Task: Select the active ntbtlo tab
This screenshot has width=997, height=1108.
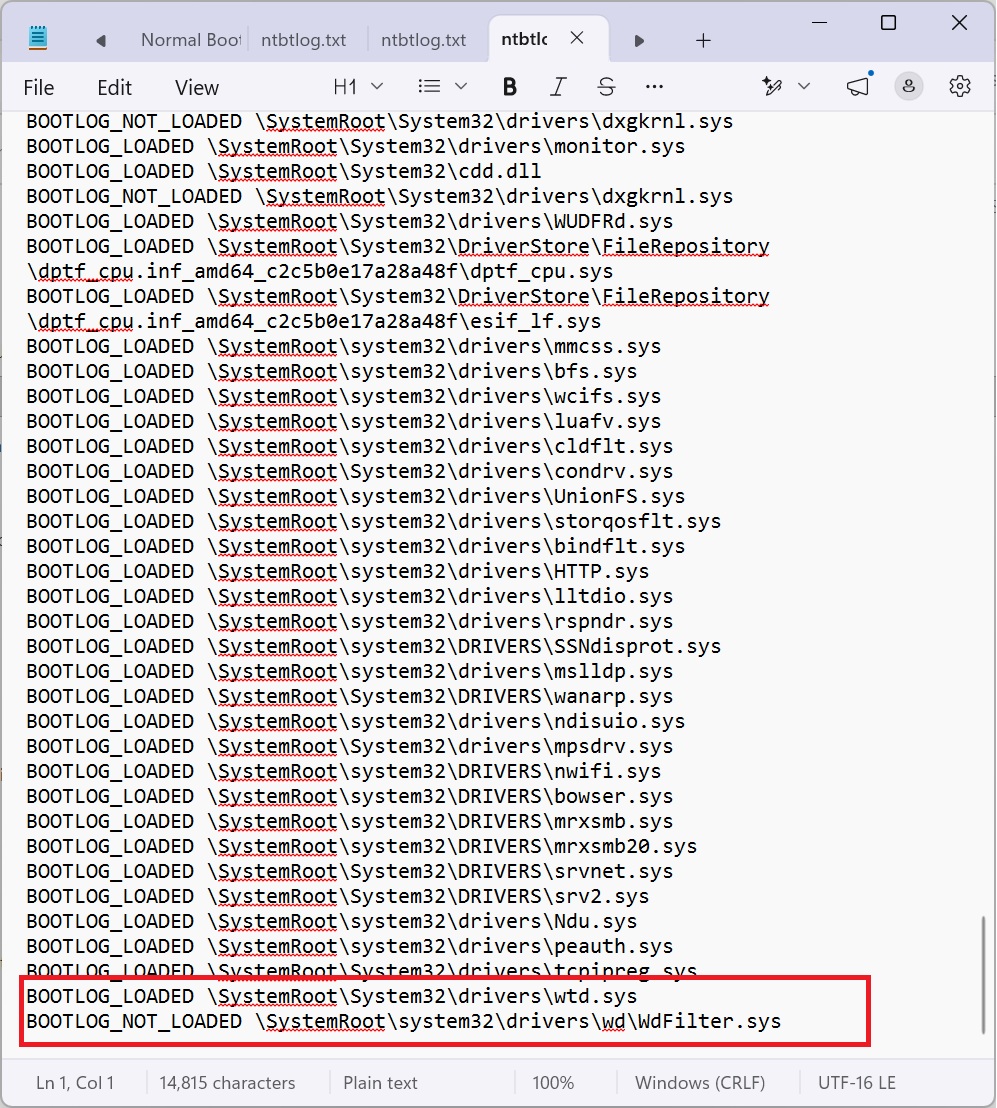Action: [524, 39]
